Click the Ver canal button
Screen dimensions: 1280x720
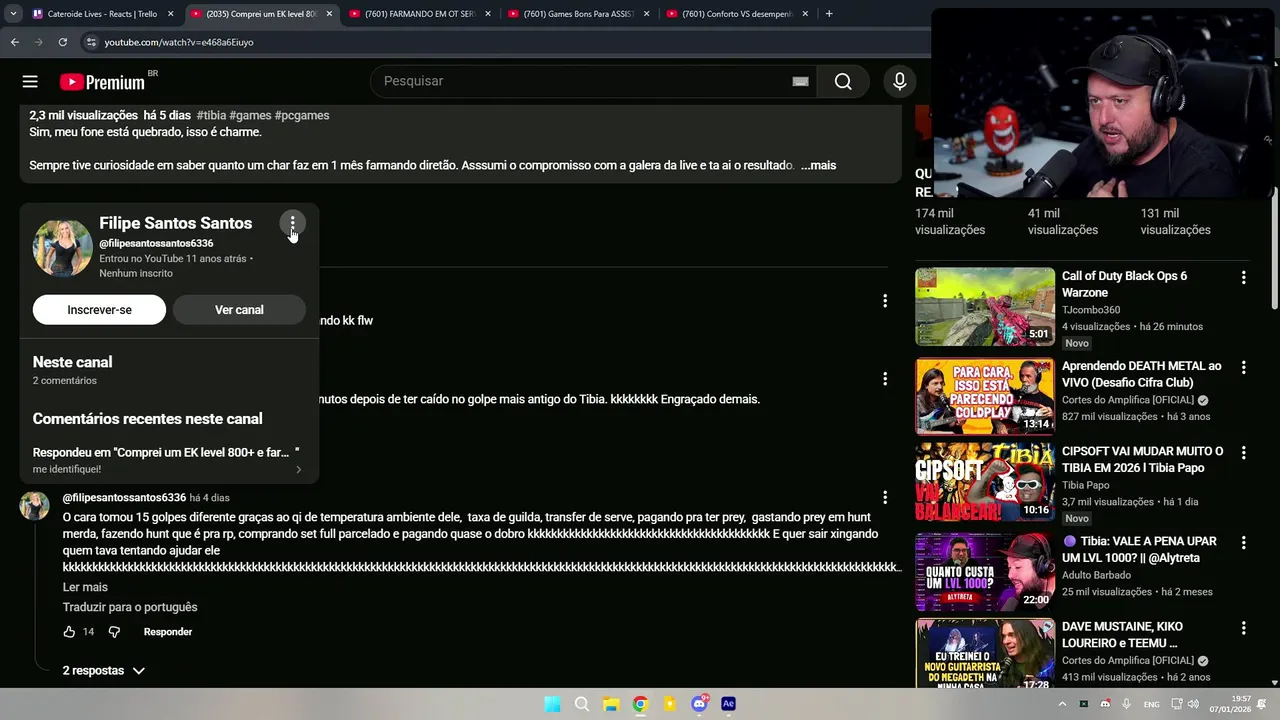click(239, 310)
